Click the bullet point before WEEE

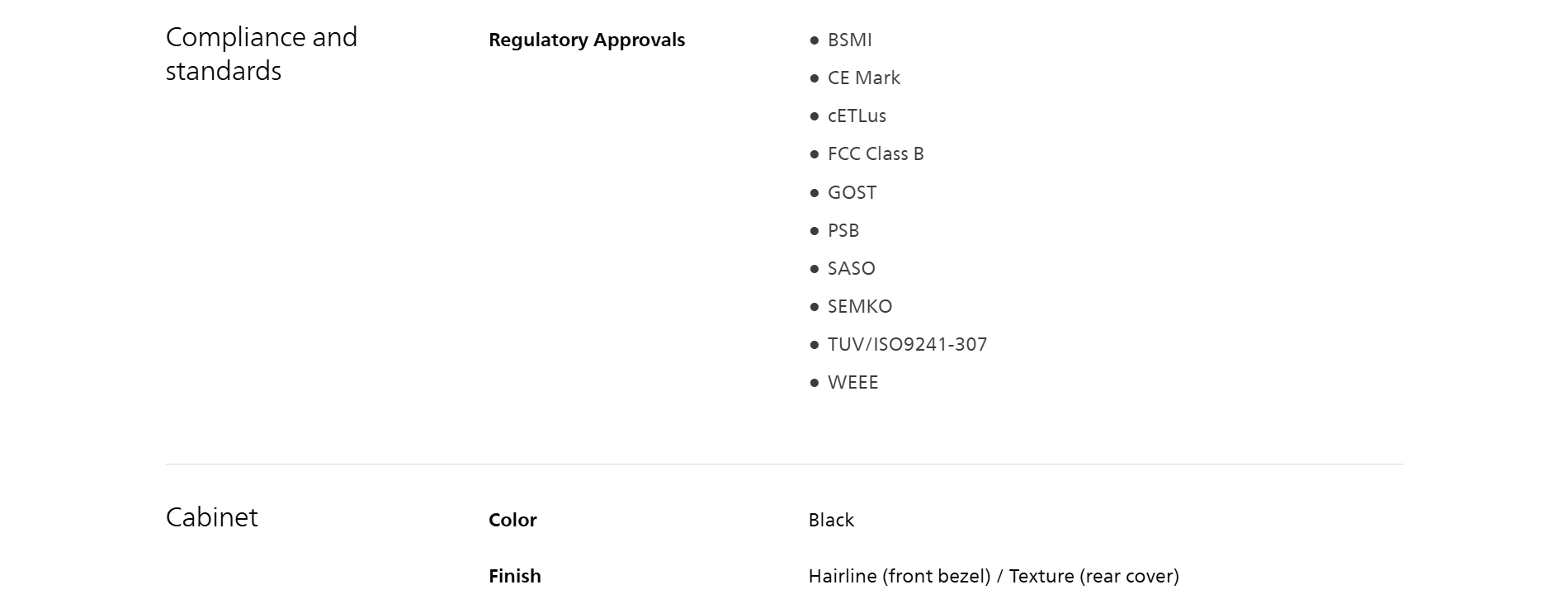point(815,383)
